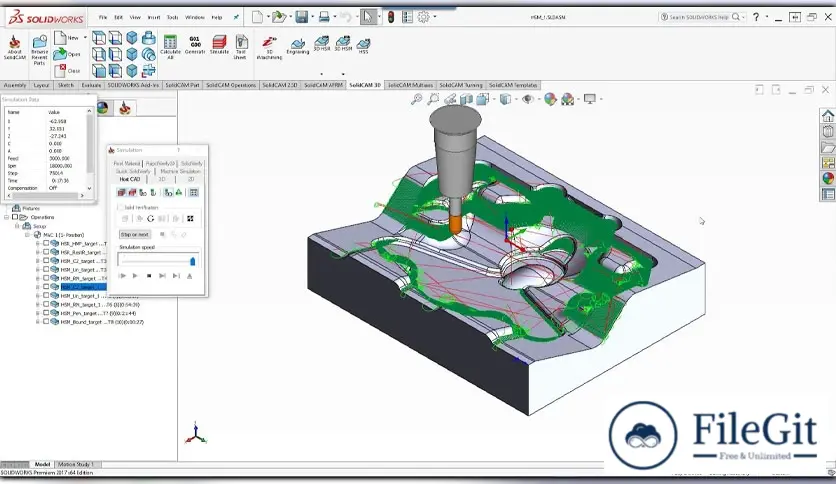836x484 pixels.
Task: Select the Engraving operation
Action: (x=298, y=46)
